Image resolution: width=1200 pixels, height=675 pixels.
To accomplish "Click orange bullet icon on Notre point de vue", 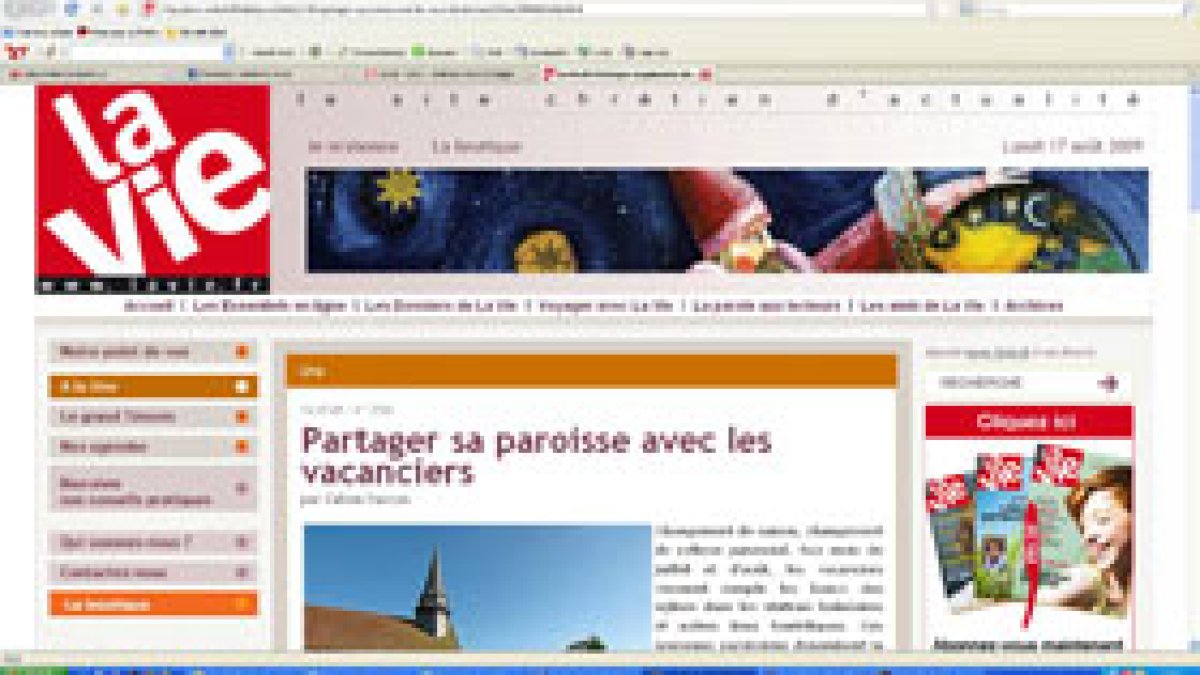I will pos(241,352).
